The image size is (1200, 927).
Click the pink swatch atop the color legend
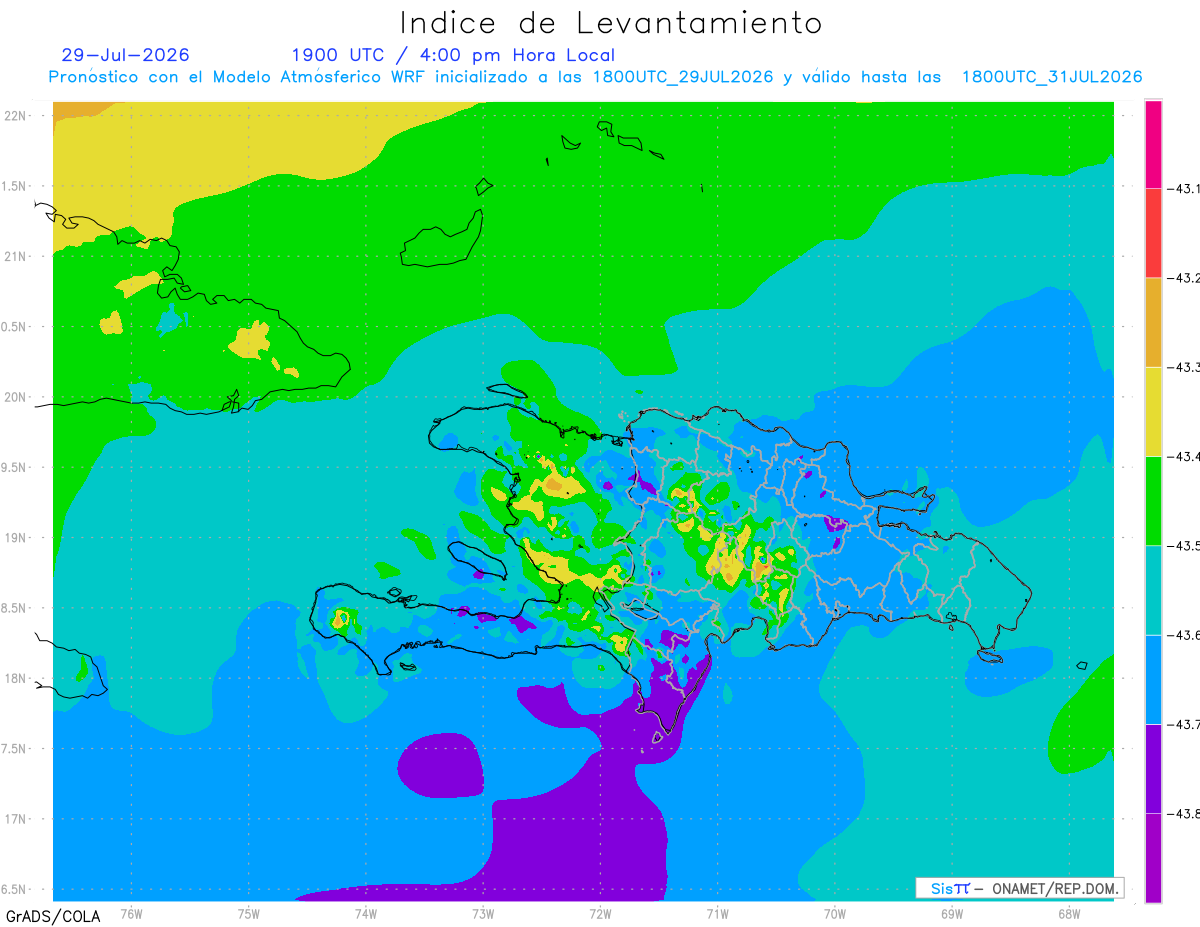point(1153,144)
